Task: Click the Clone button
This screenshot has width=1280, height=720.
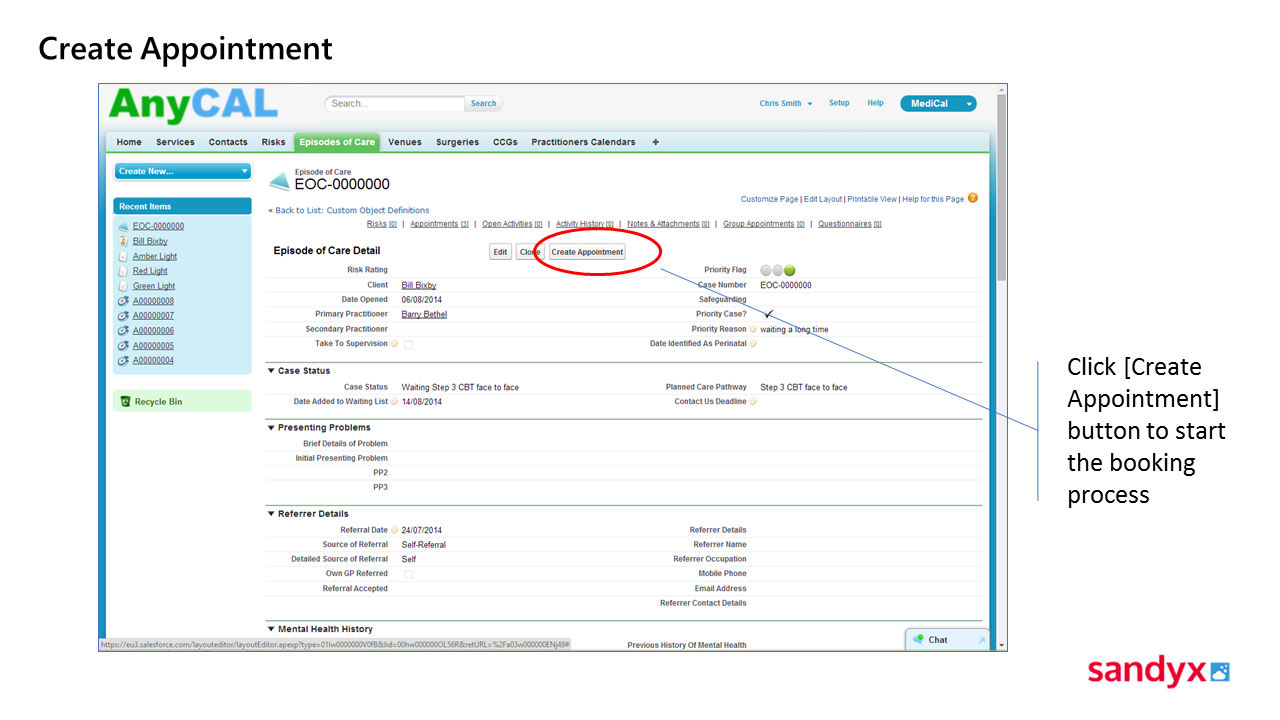Action: tap(530, 252)
